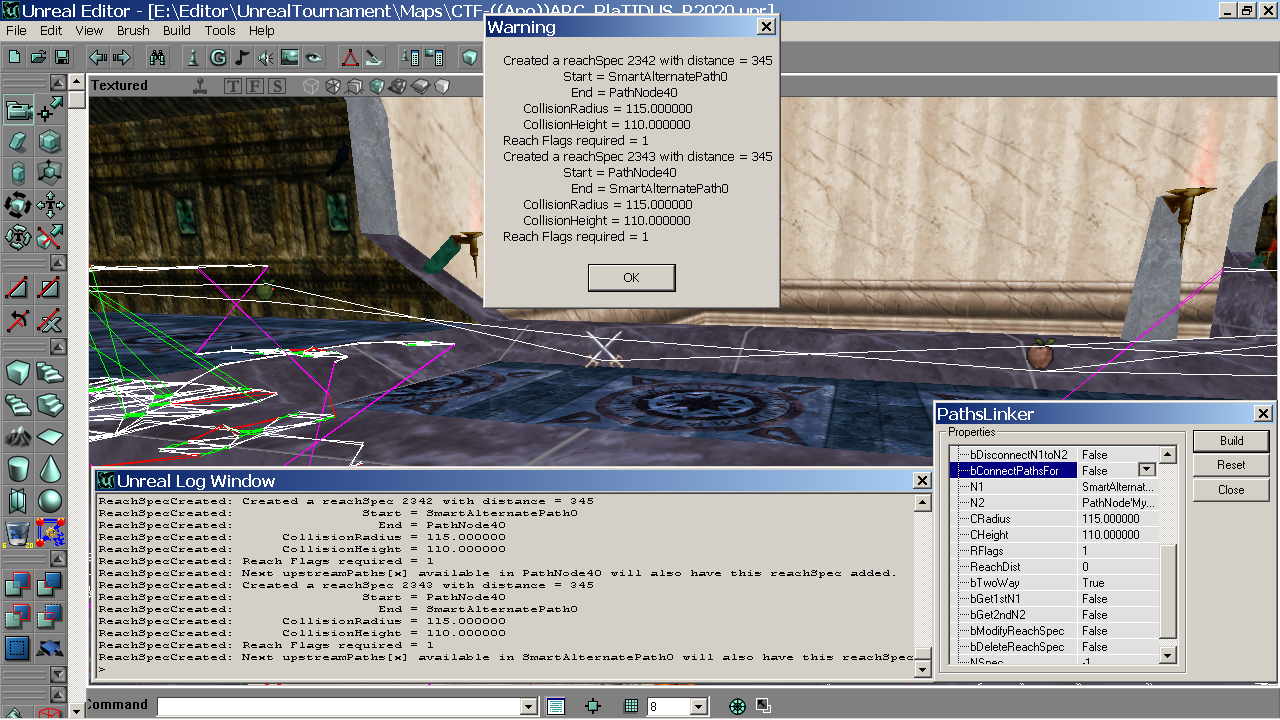Open the Sound browser speaker icon
This screenshot has height=720, width=1280.
click(x=266, y=57)
